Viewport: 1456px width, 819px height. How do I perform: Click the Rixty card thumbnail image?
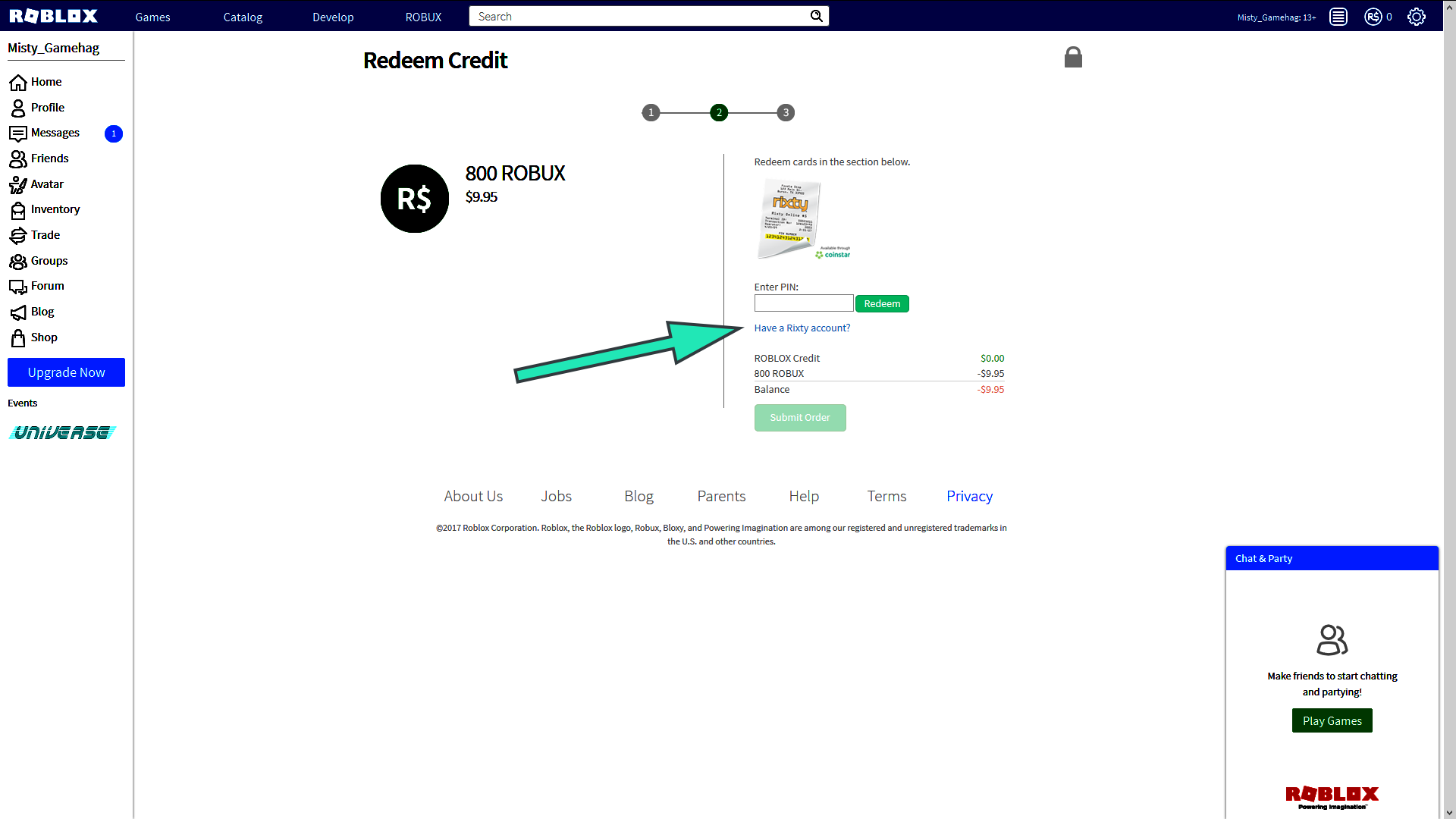pos(789,218)
